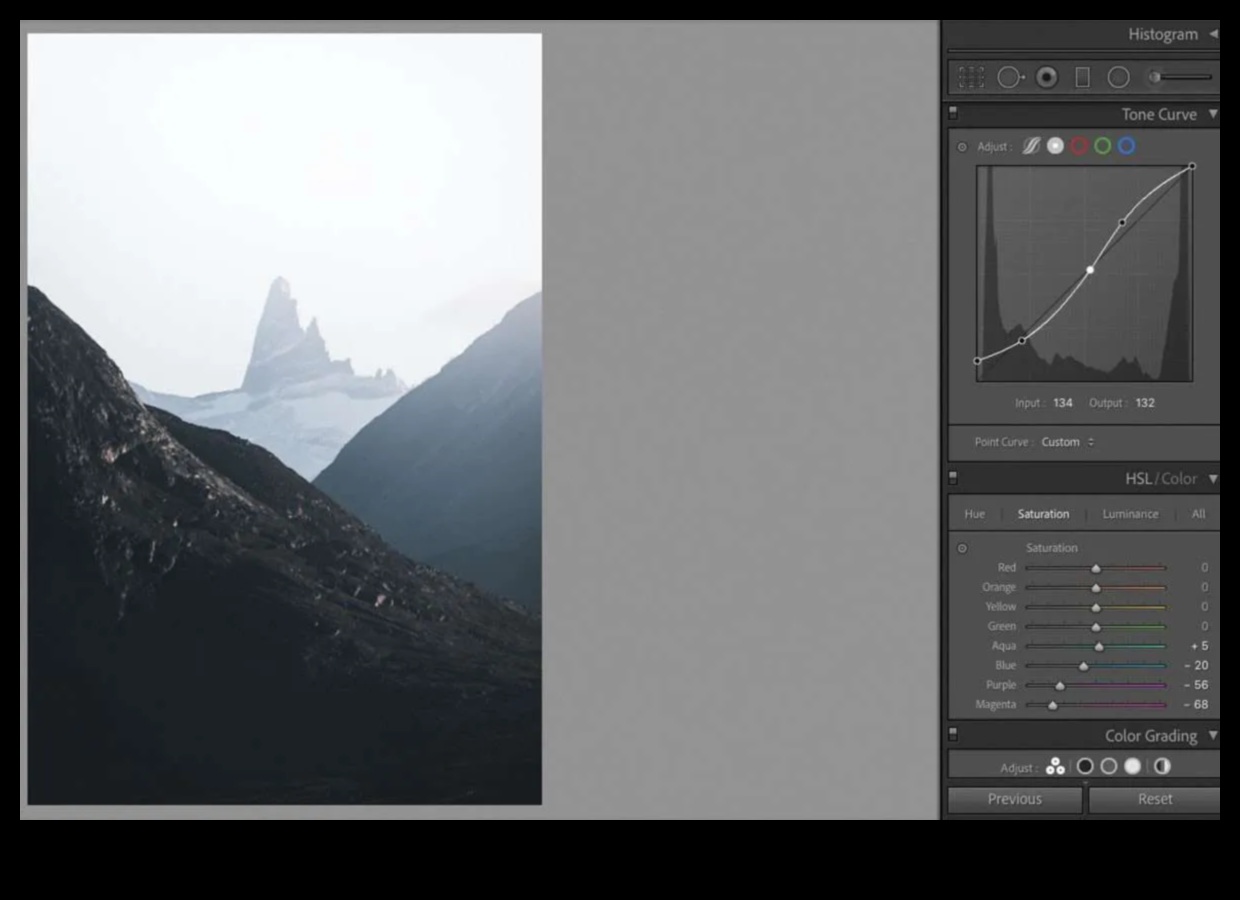The height and width of the screenshot is (900, 1240).
Task: Select the Radial Filter tool
Action: pyautogui.click(x=1119, y=77)
